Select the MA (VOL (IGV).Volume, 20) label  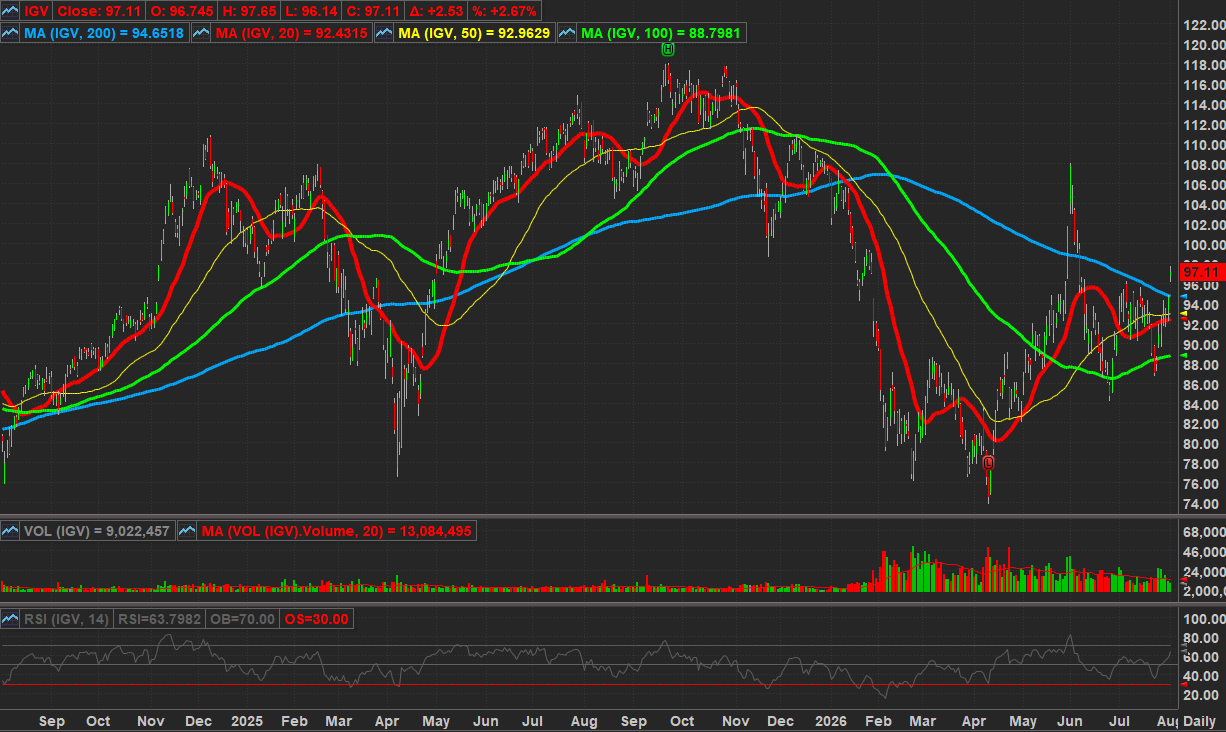coord(336,531)
